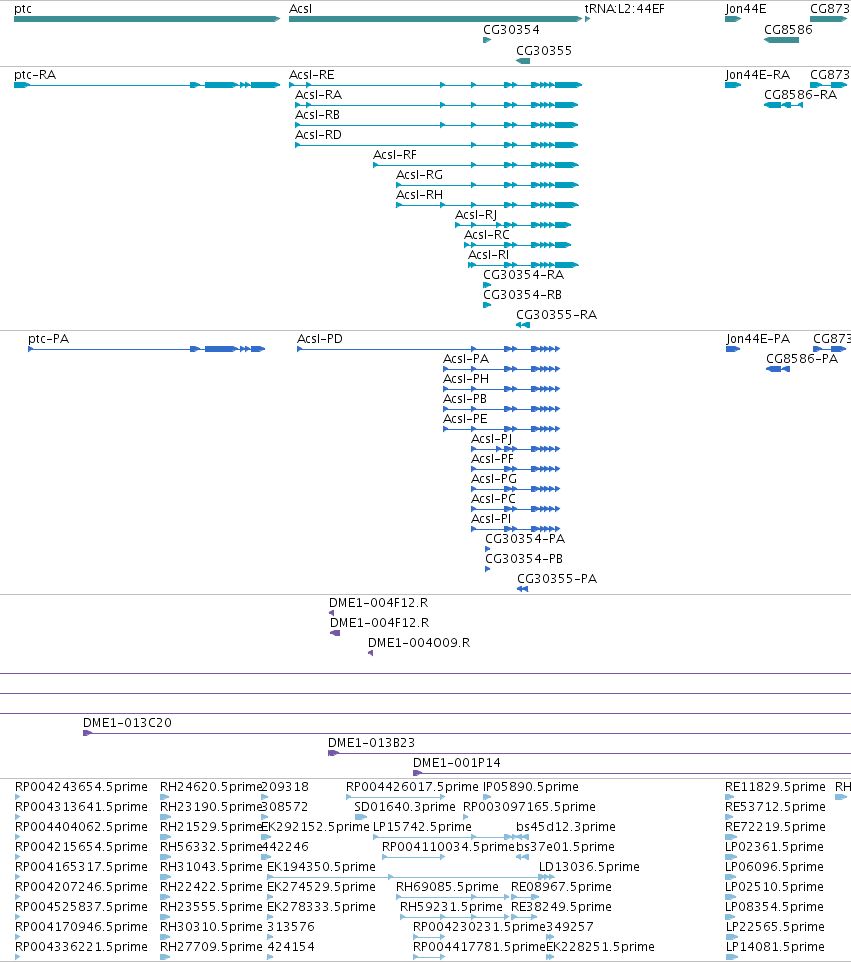Image resolution: width=851 pixels, height=962 pixels.
Task: Click the RP004243654.5prime EST label
Action: coord(82,787)
